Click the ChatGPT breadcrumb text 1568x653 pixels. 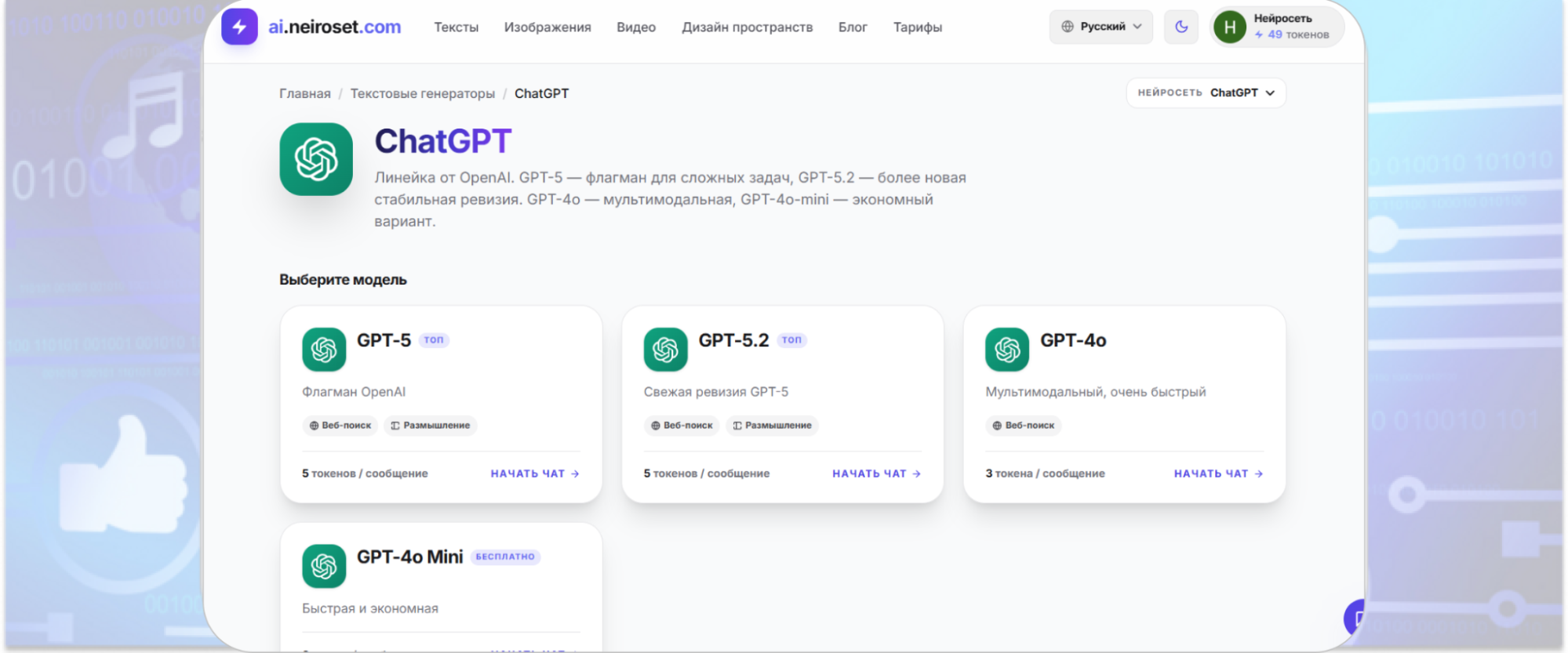click(542, 93)
